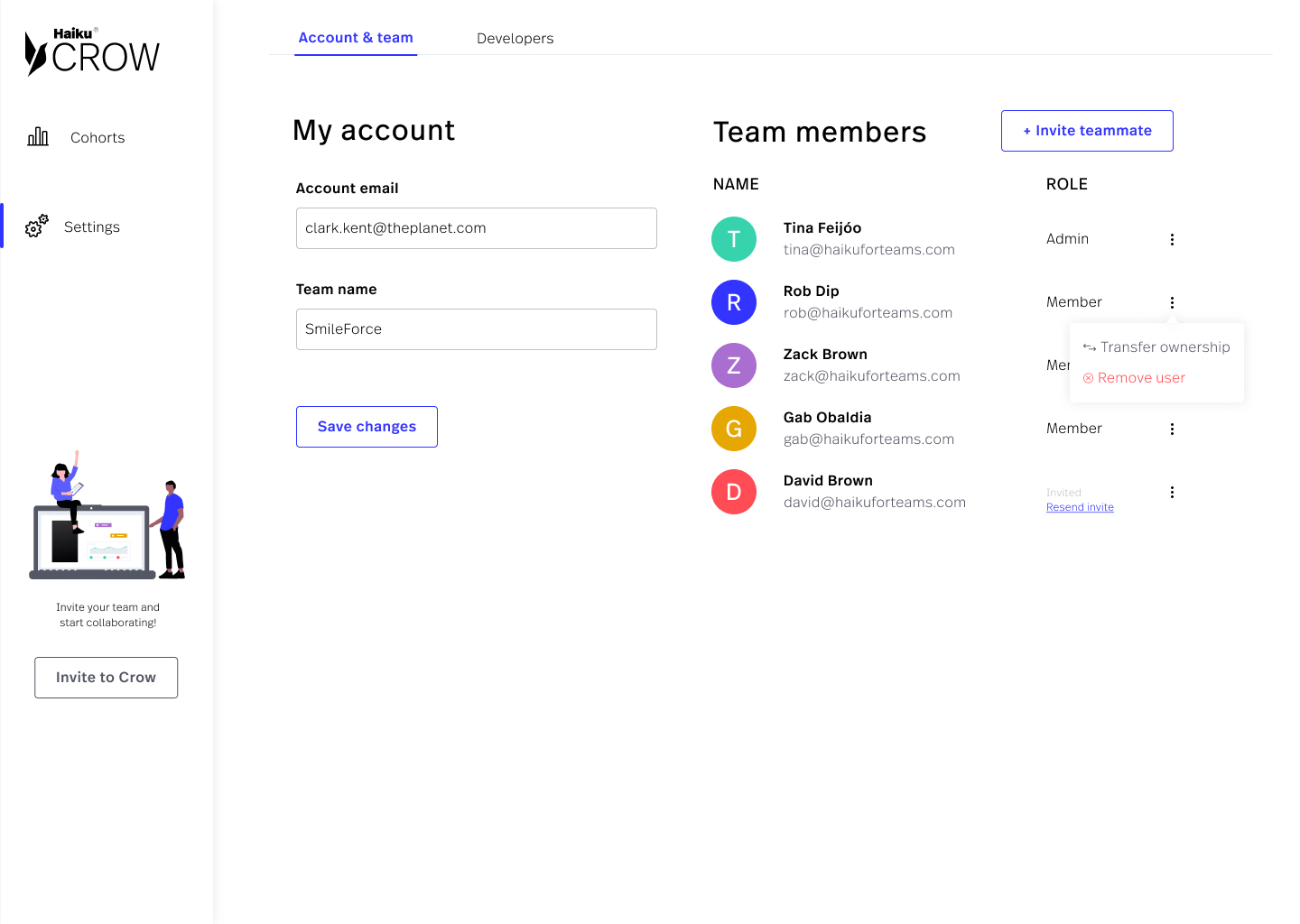Click the Haiku Crow logo

click(x=92, y=51)
